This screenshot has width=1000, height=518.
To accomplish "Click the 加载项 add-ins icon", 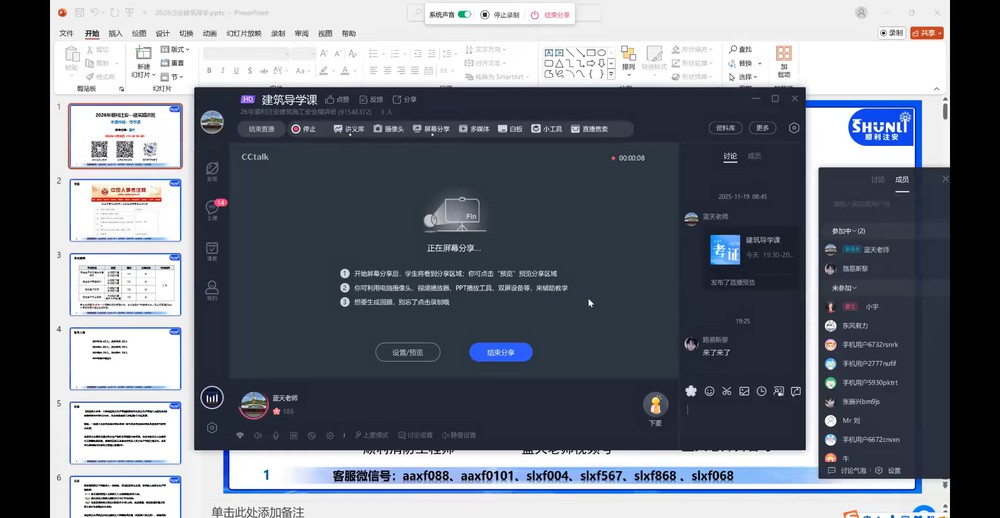I will coord(784,62).
